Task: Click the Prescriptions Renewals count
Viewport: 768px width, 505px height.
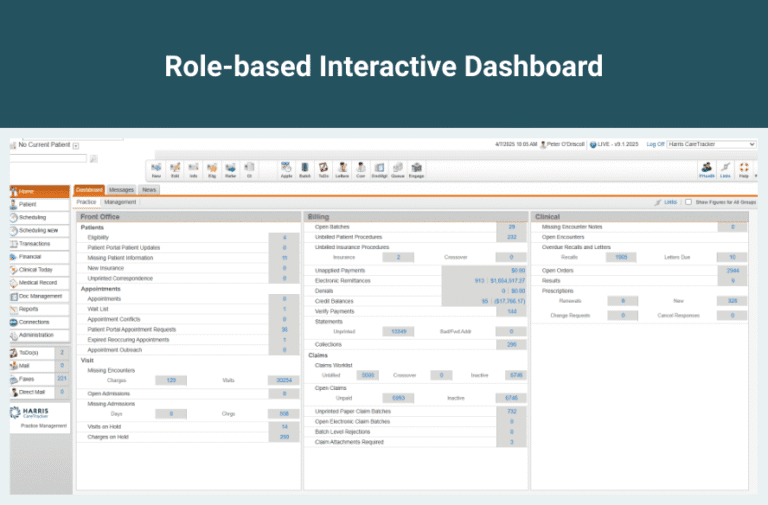Action: tap(623, 301)
